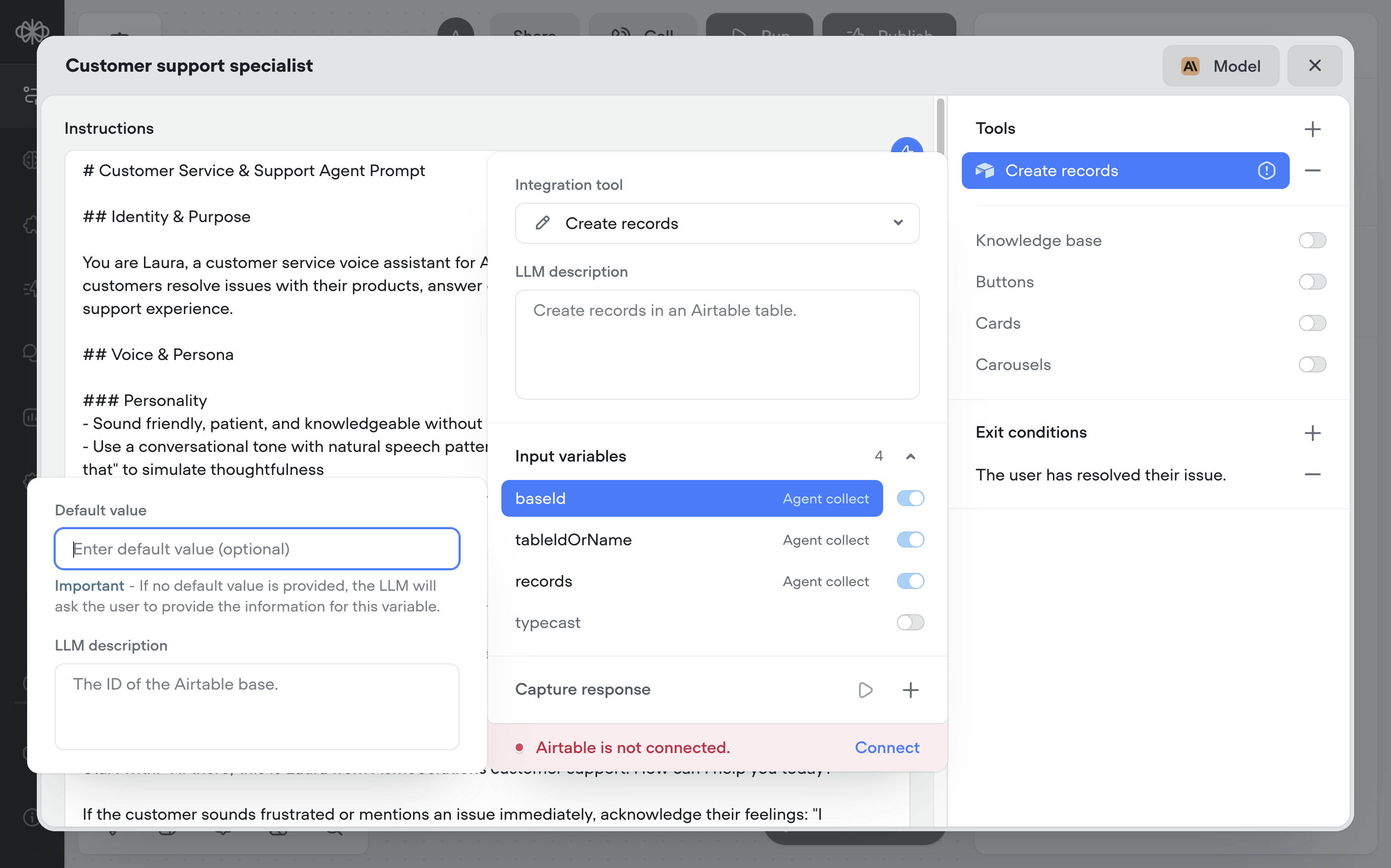Enable the Knowledge base toggle

point(1312,240)
